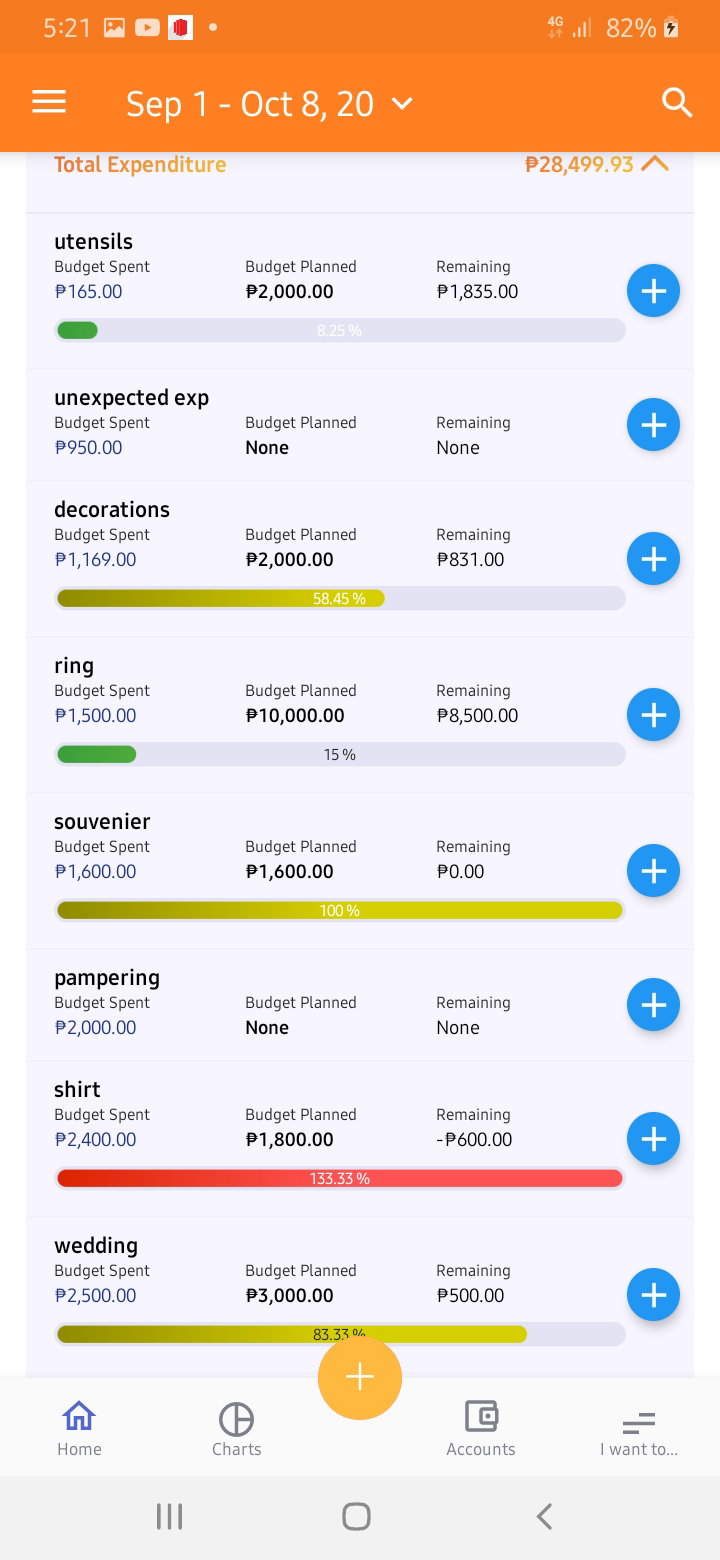
Task: Open the hamburger navigation menu
Action: 49,102
